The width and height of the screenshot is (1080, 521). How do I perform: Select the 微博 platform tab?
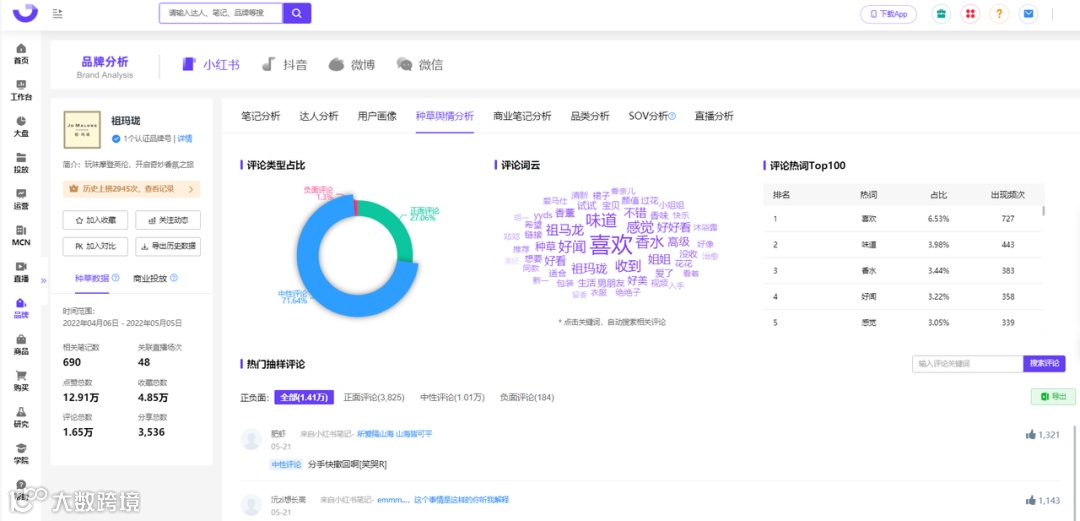pyautogui.click(x=351, y=65)
